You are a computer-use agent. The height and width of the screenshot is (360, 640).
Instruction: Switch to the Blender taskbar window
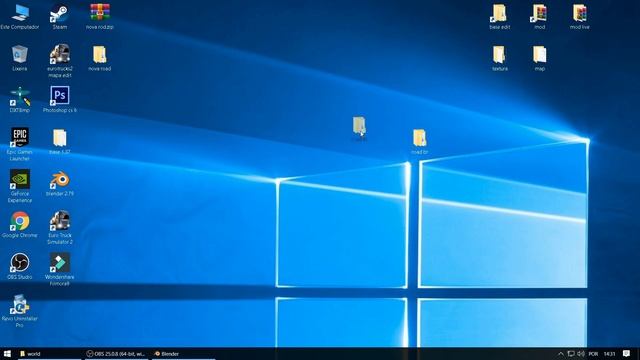click(x=184, y=354)
